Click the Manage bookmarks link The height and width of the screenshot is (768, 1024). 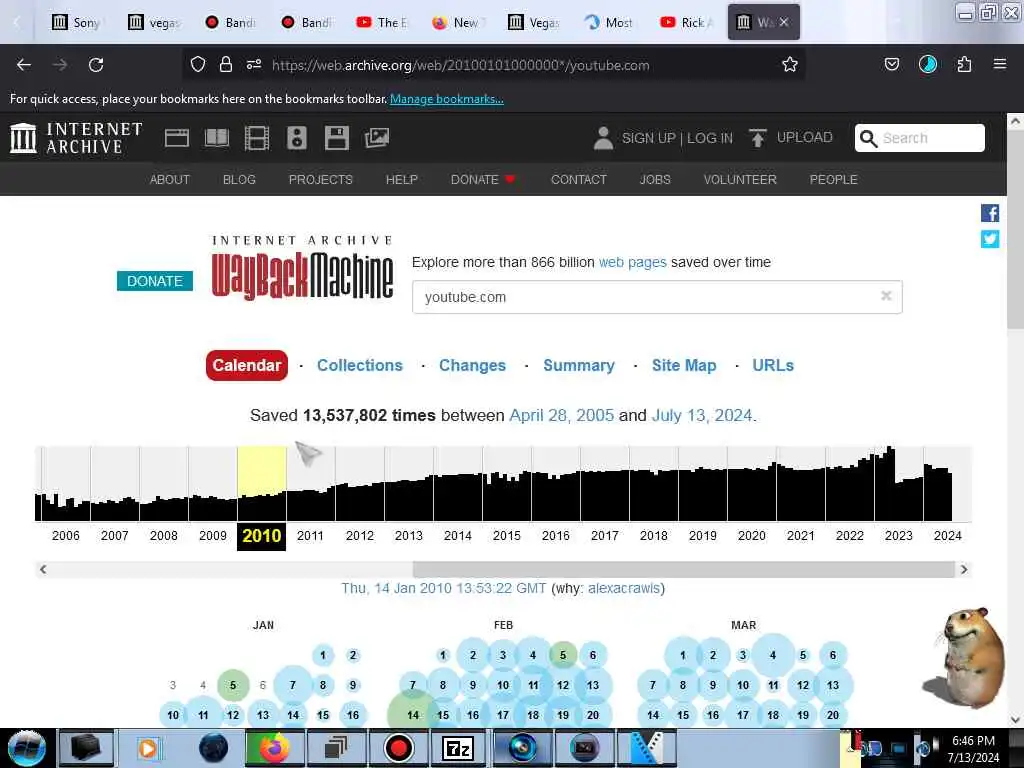[447, 99]
